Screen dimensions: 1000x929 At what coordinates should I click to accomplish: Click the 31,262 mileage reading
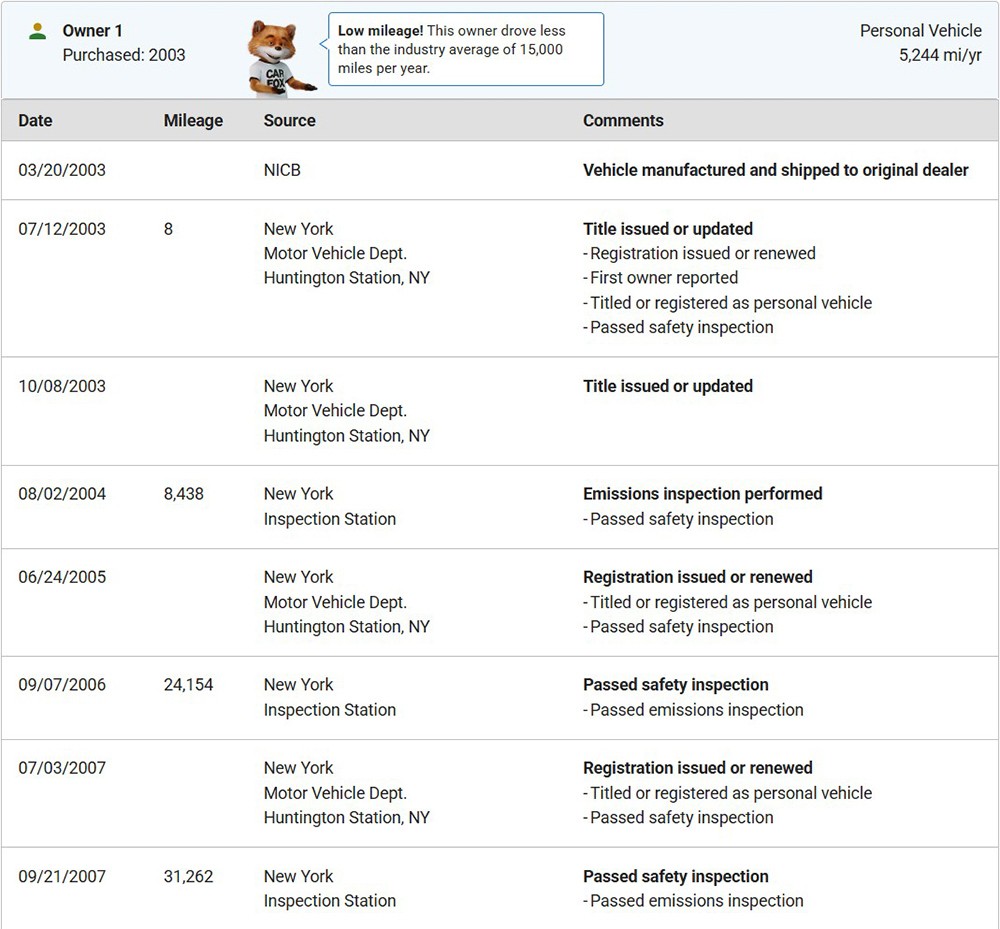(188, 876)
